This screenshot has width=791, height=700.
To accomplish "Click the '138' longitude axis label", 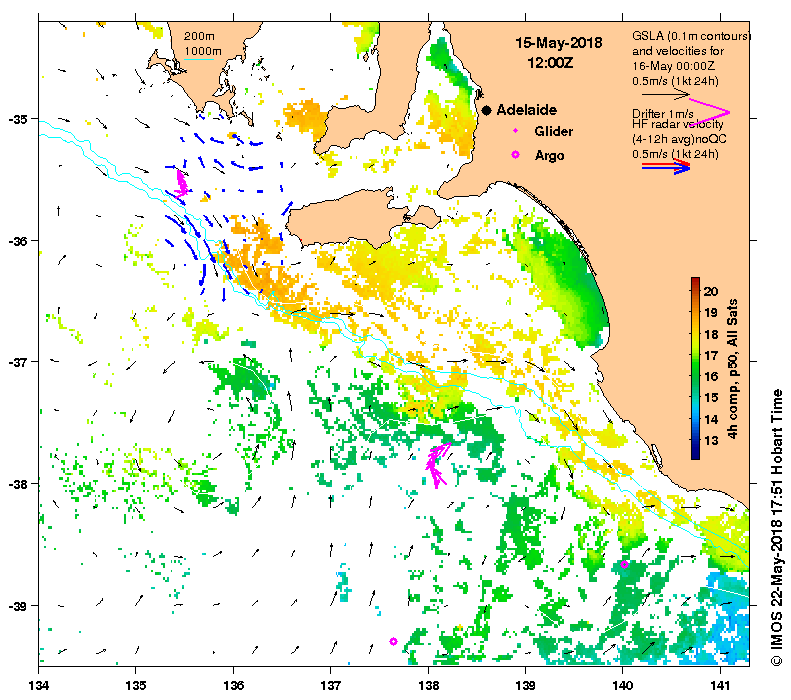I will (x=428, y=685).
